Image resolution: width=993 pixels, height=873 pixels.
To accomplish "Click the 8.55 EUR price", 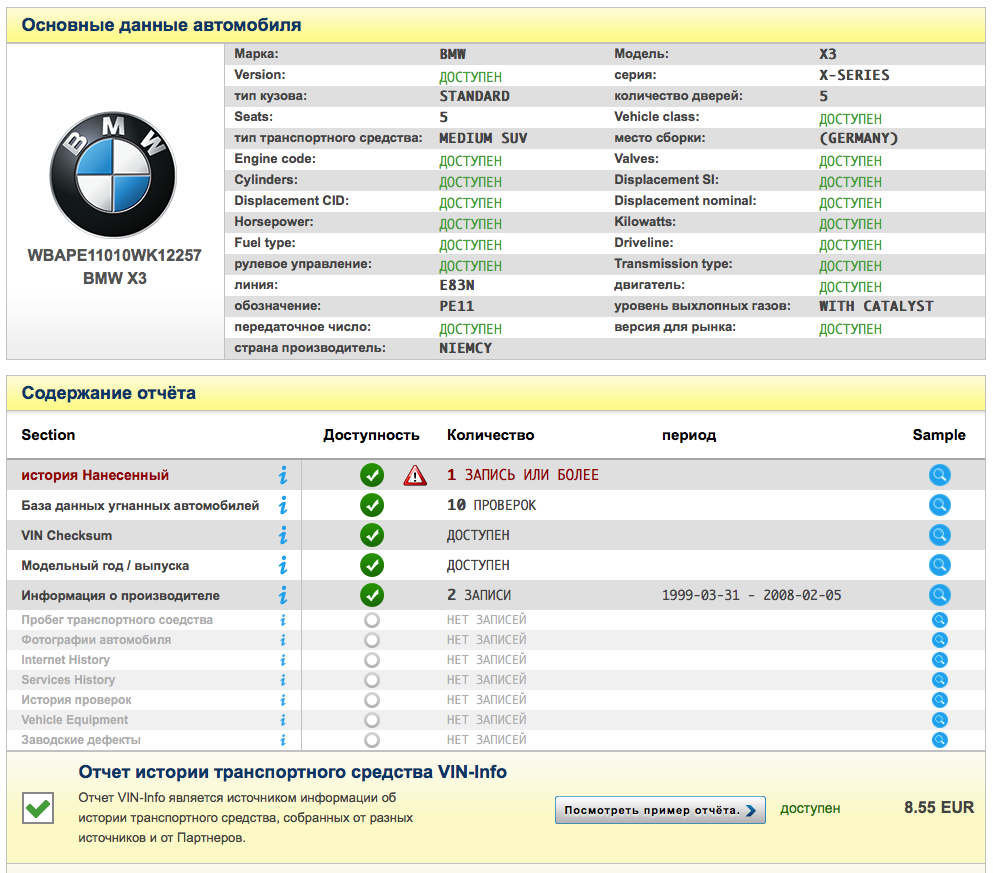I will (939, 807).
